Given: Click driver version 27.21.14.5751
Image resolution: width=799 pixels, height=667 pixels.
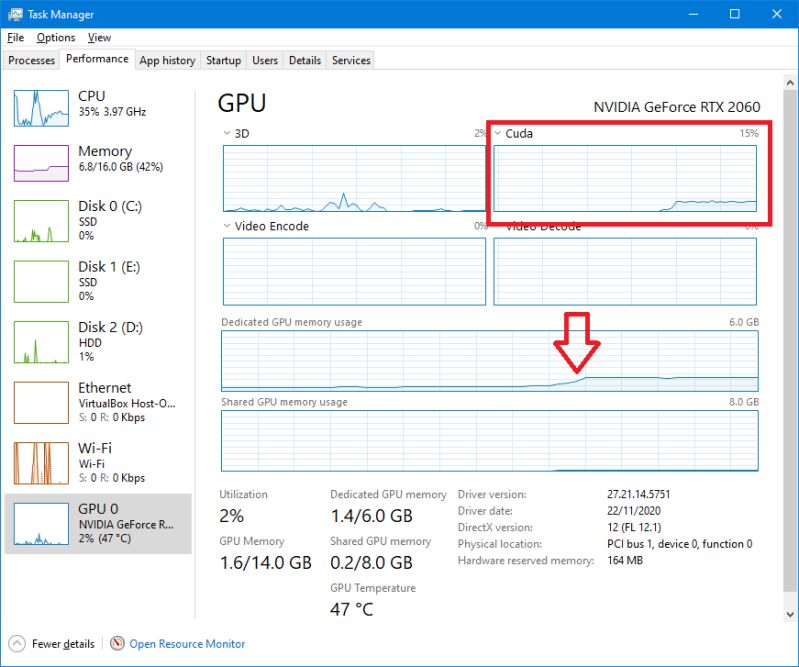Looking at the screenshot, I should [x=638, y=494].
